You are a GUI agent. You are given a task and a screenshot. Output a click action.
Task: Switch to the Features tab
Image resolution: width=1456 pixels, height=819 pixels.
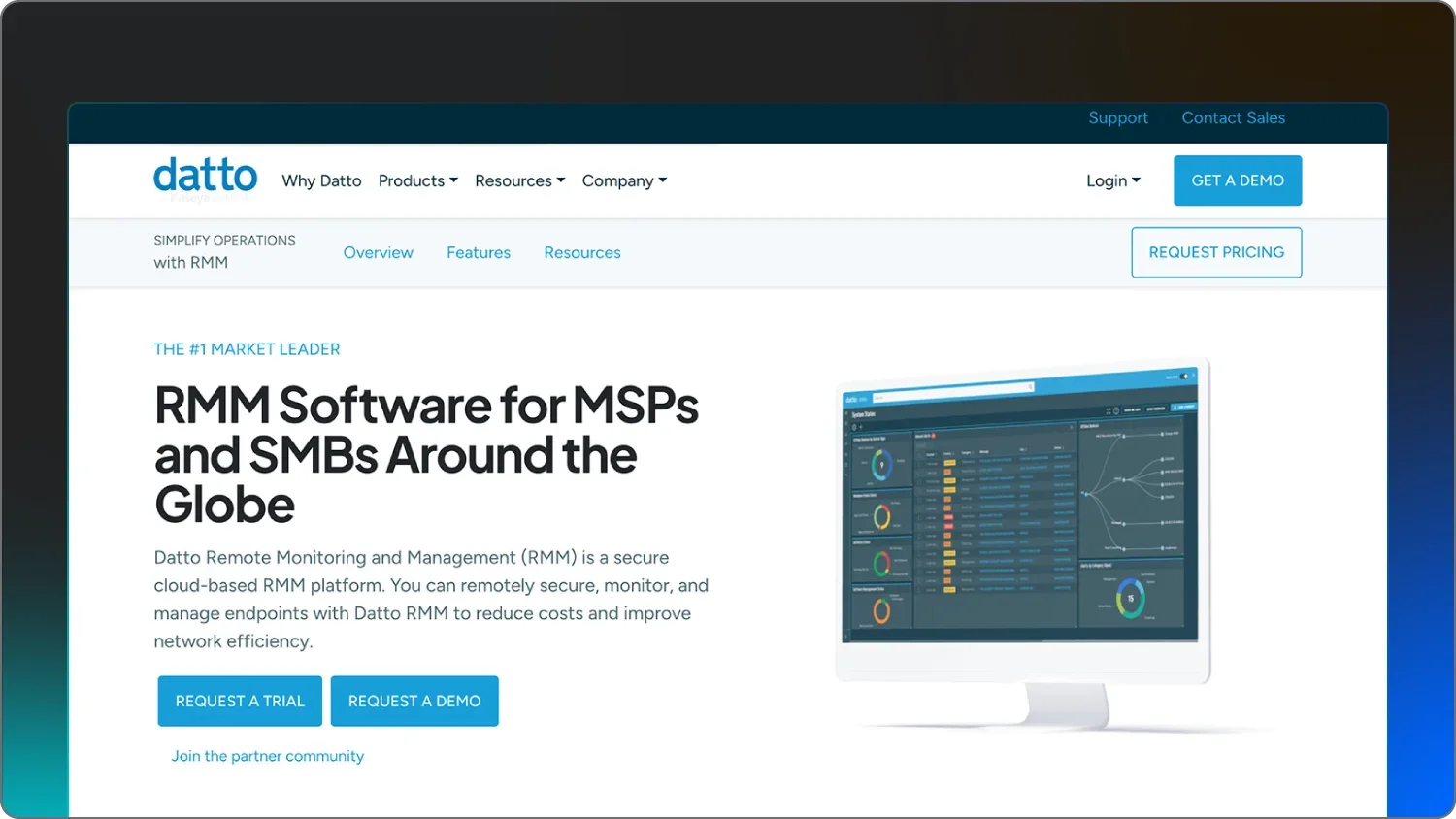[478, 252]
